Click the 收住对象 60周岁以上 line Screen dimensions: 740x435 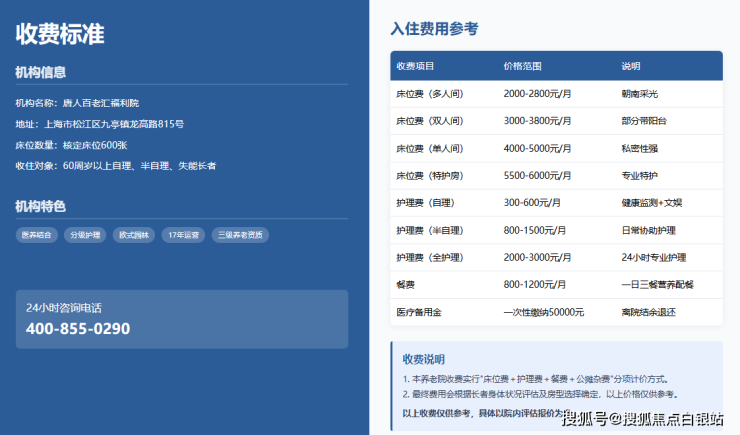(116, 166)
